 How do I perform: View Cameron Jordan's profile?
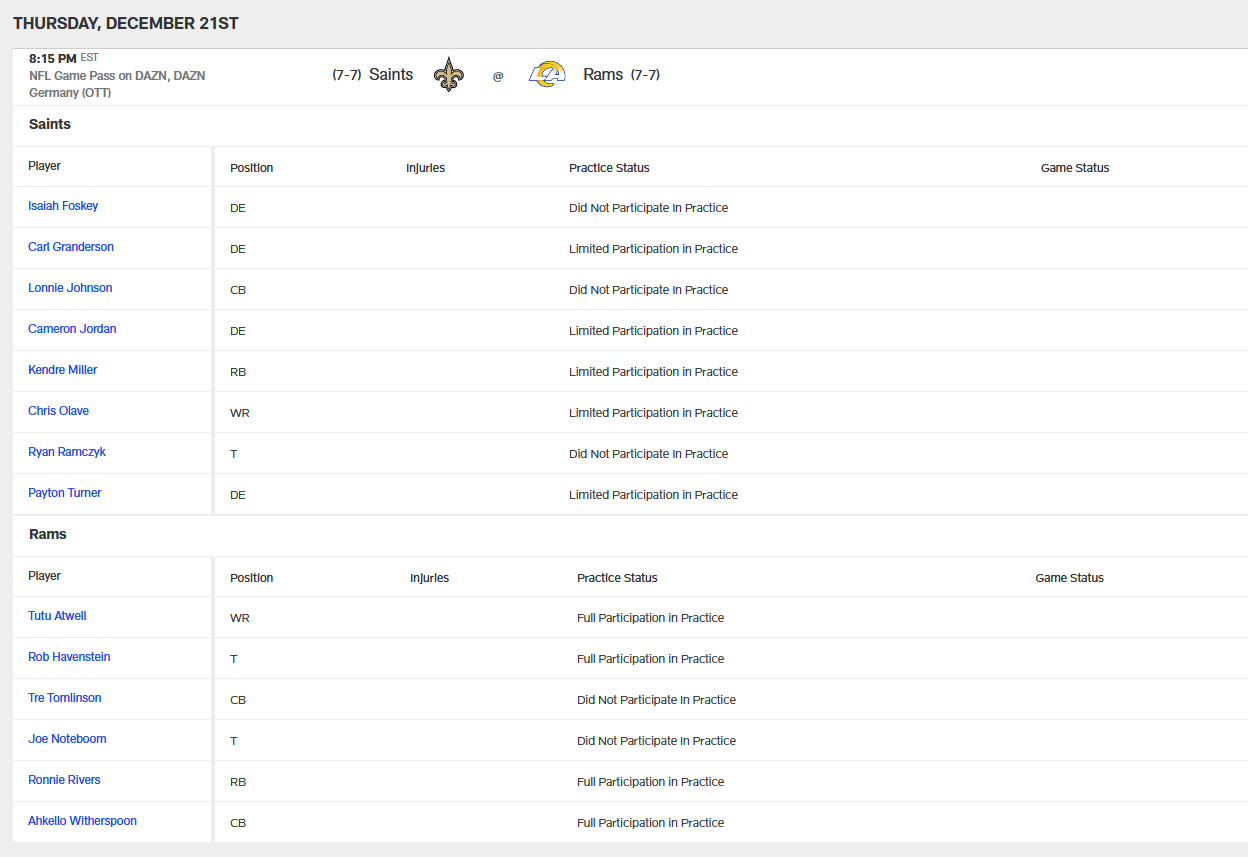(72, 329)
